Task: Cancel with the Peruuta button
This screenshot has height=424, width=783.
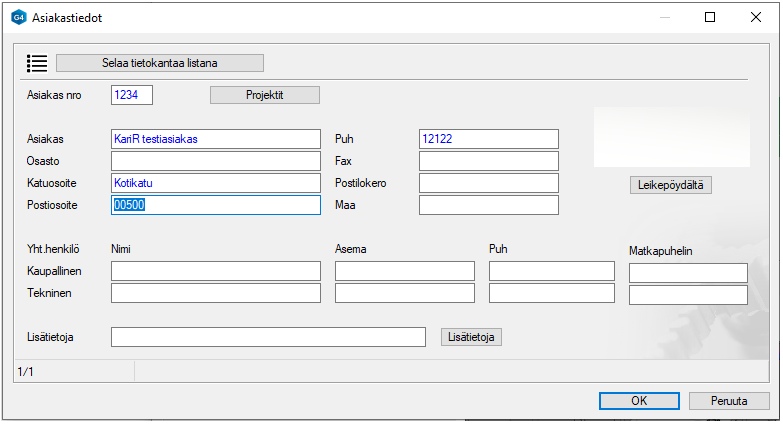Action: pyautogui.click(x=729, y=401)
